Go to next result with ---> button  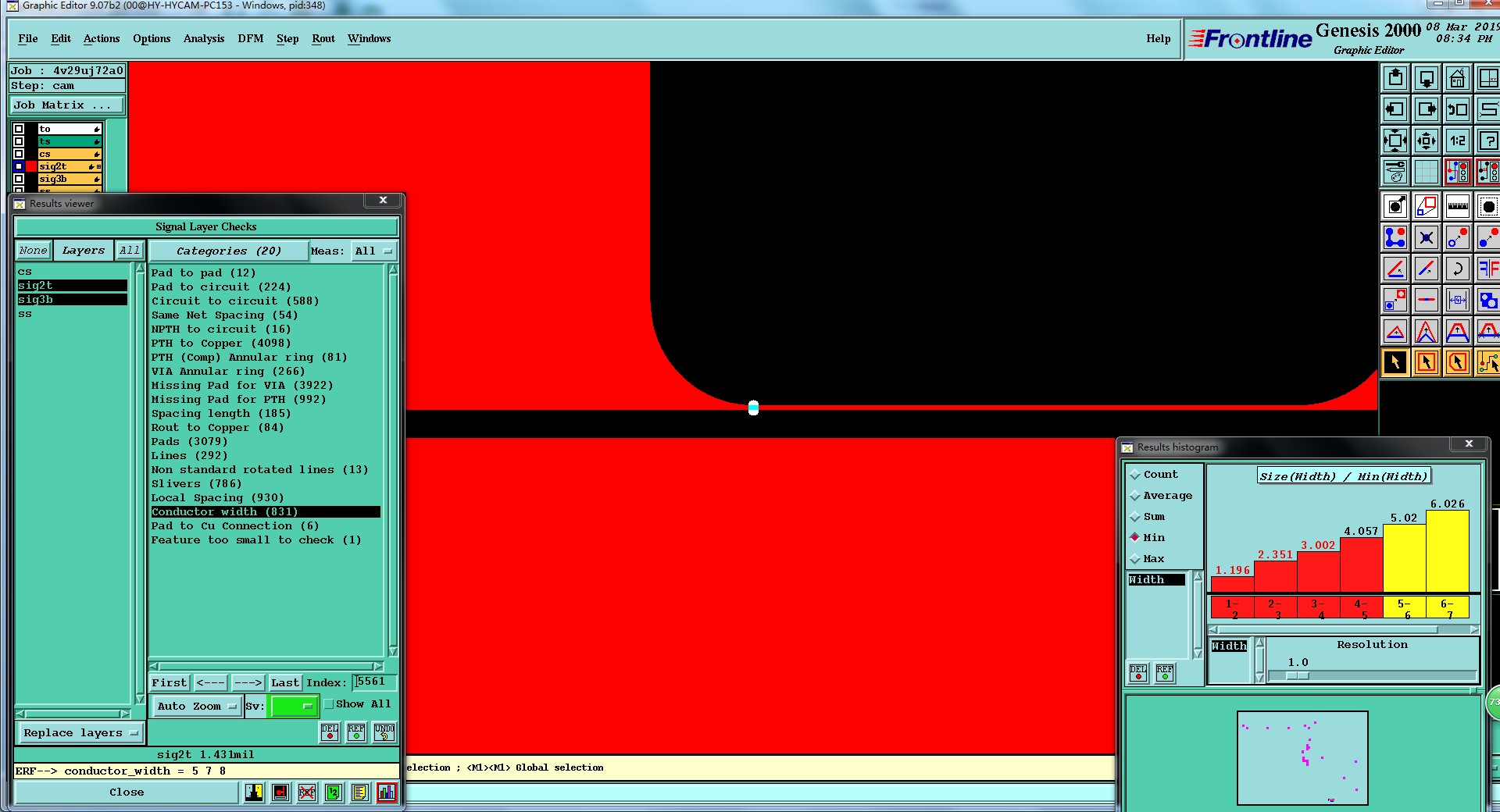248,683
